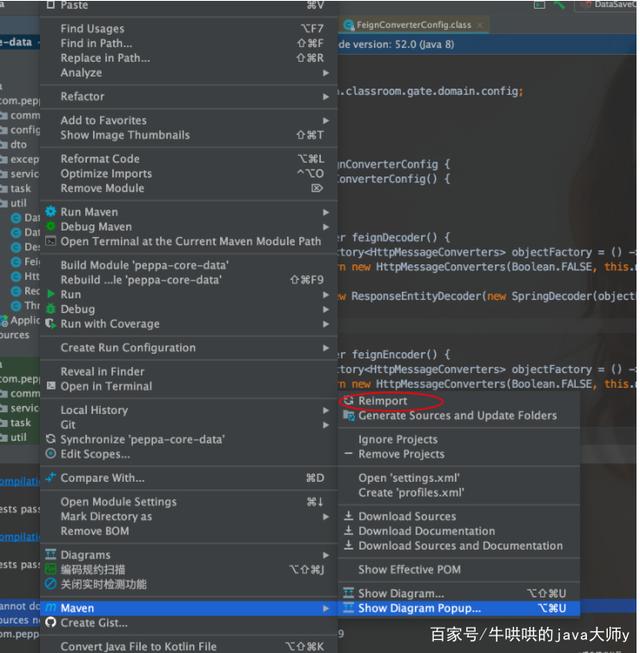Select Ignore Projects entry
The width and height of the screenshot is (640, 653).
point(459,439)
